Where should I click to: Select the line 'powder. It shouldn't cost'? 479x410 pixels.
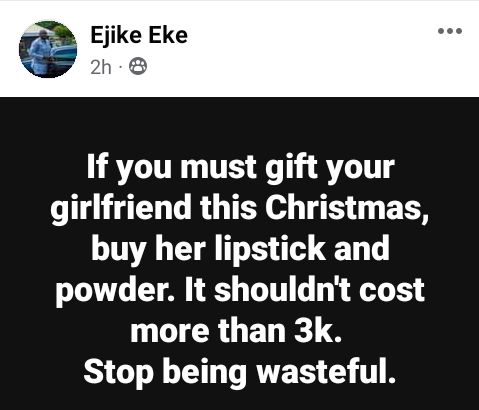(x=240, y=290)
